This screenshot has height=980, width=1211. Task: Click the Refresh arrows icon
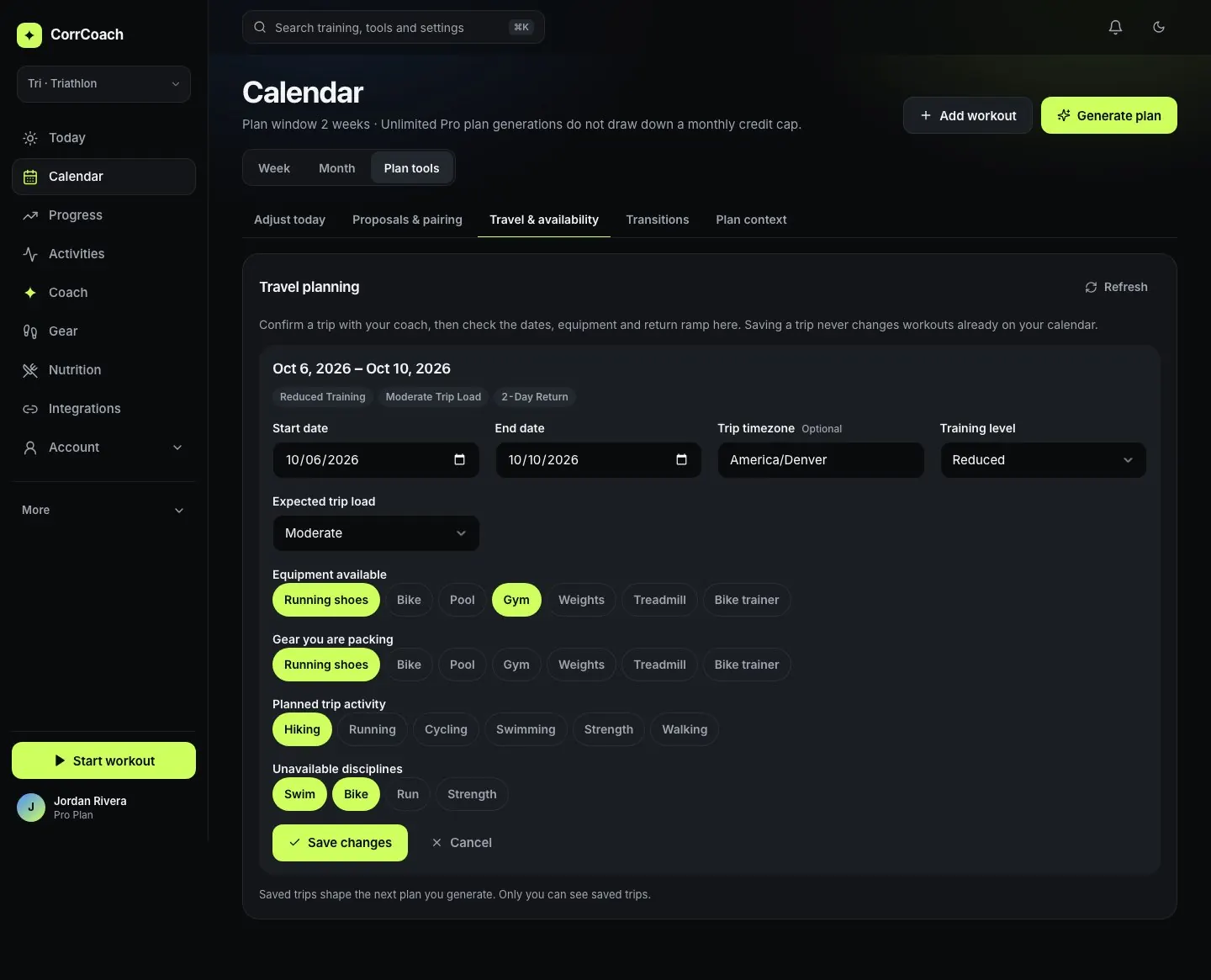click(1091, 287)
